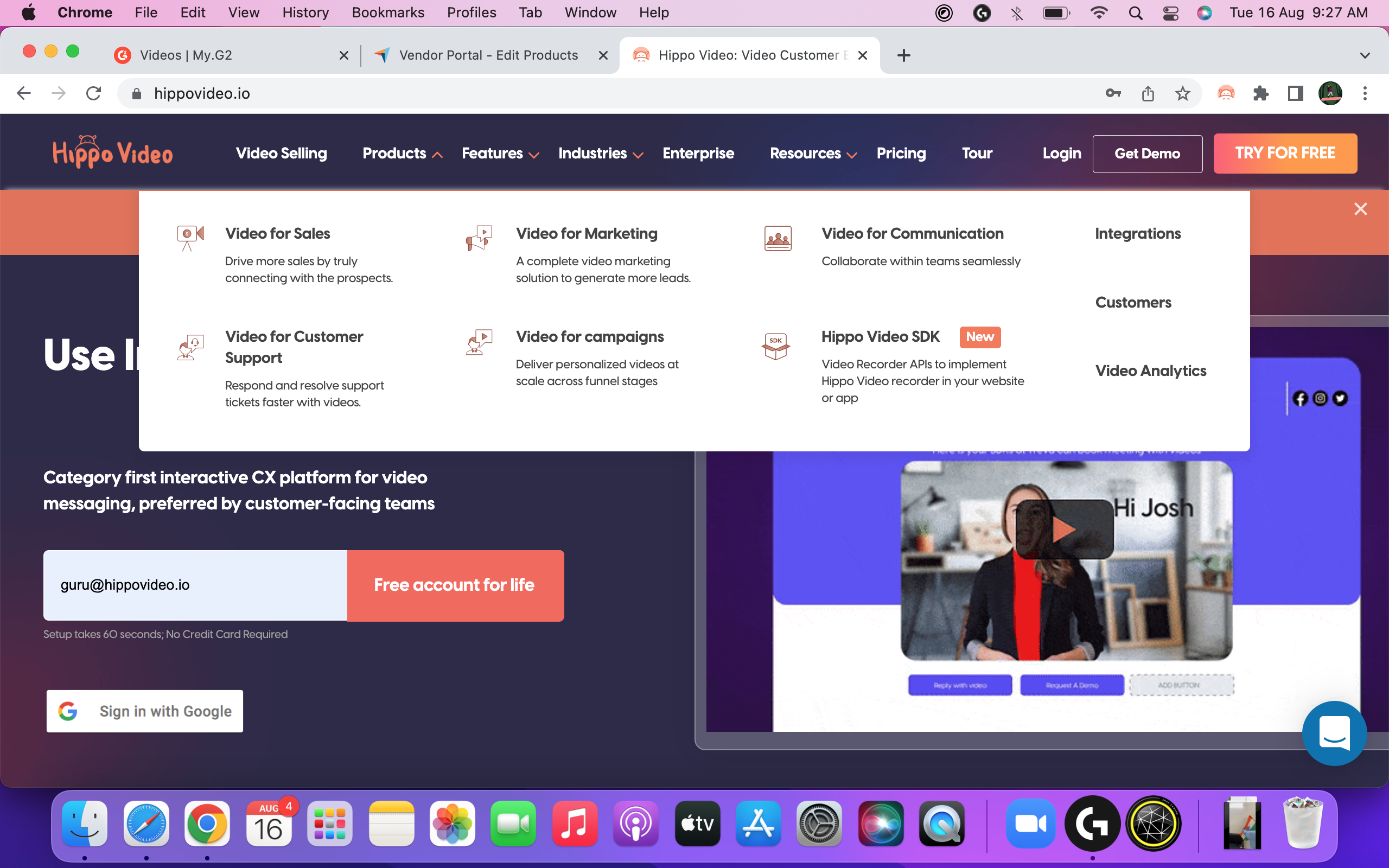Open the Bookmarks menu in menu bar

(387, 12)
